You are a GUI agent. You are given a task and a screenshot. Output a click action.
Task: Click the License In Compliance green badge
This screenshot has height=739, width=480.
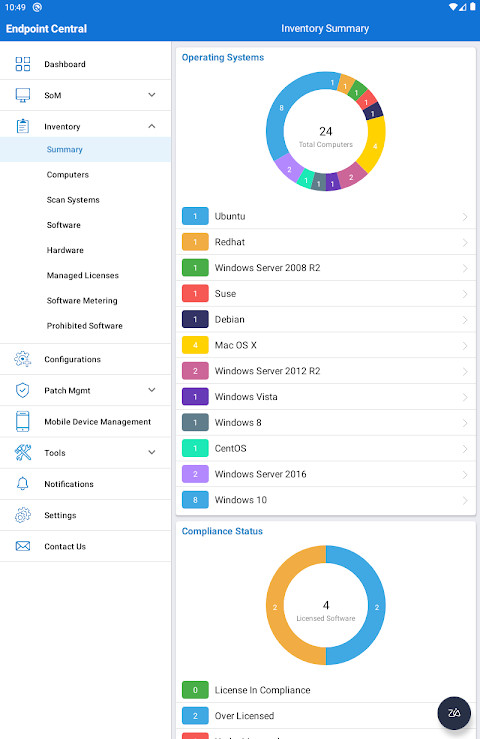195,690
